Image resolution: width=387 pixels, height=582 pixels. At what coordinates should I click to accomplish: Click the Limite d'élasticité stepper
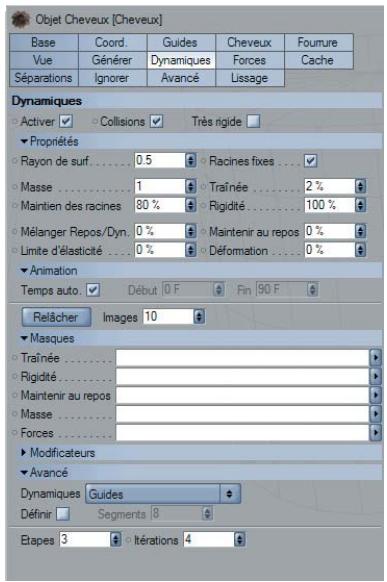[x=191, y=250]
